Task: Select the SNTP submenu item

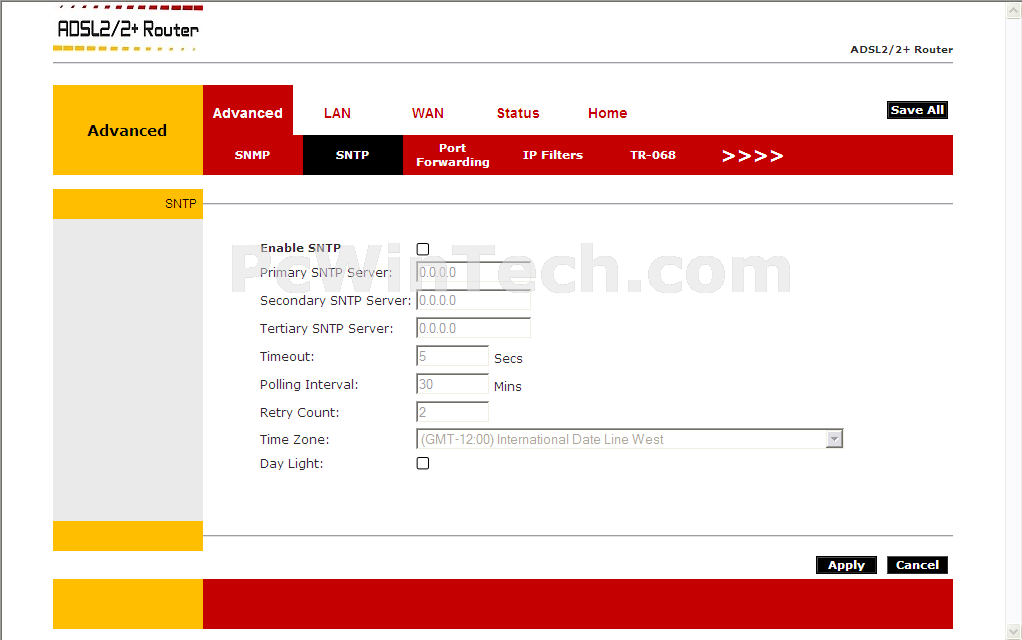Action: 353,155
